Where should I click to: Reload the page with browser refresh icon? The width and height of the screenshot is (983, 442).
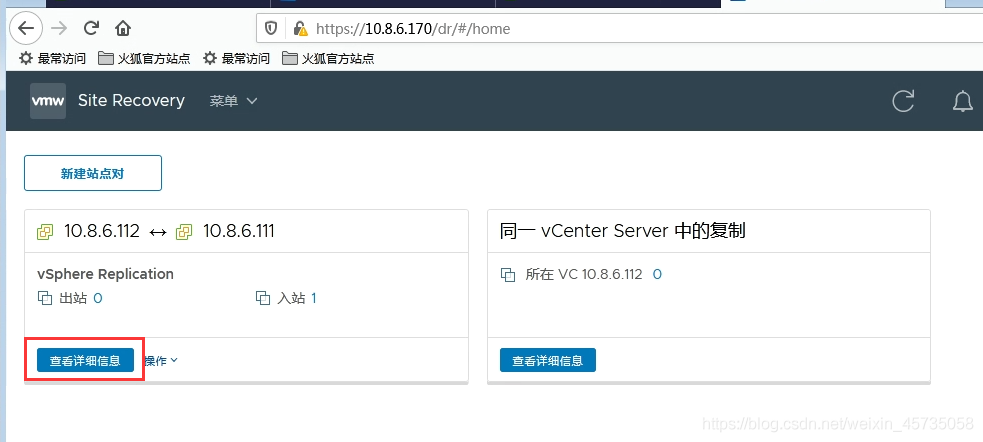92,28
